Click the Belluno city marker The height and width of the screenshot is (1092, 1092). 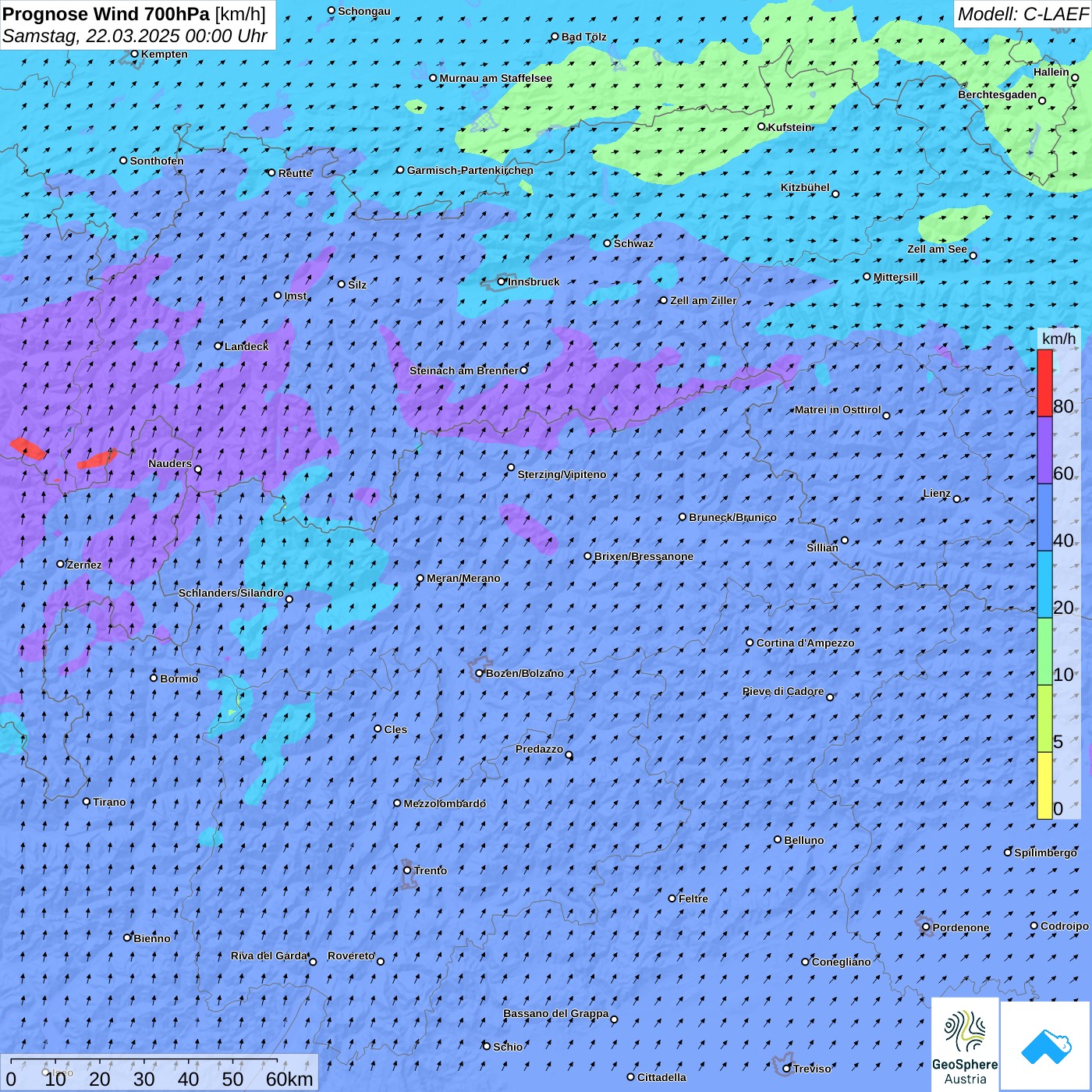pos(778,839)
